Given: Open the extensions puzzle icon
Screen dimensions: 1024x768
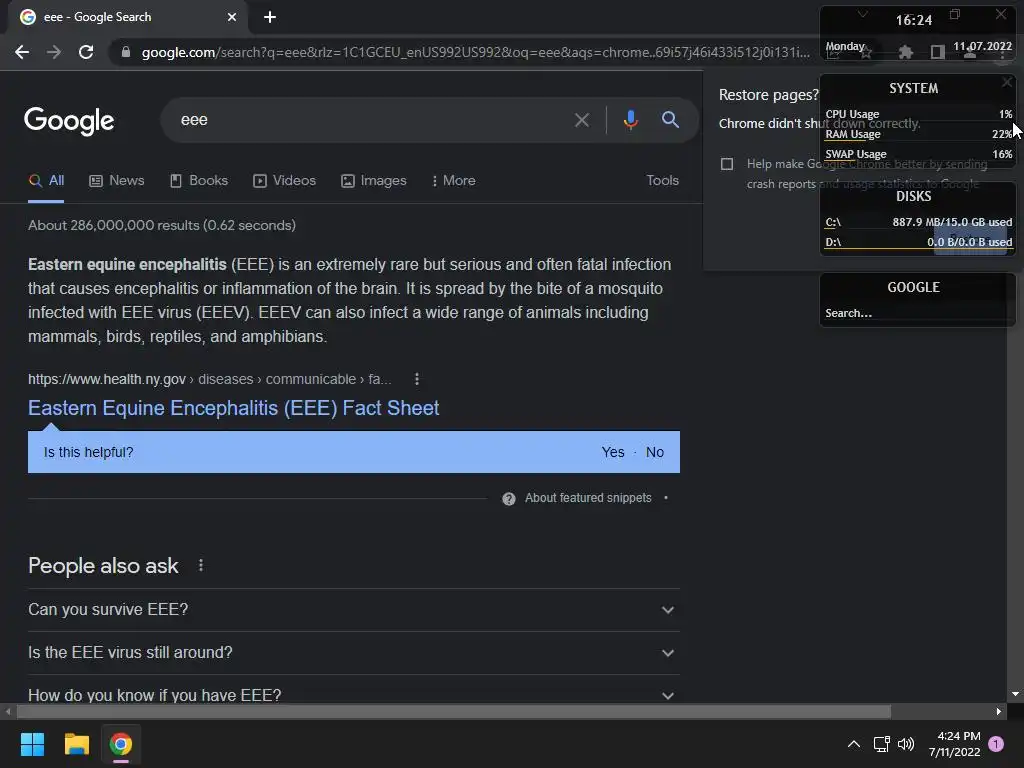Looking at the screenshot, I should pos(905,52).
